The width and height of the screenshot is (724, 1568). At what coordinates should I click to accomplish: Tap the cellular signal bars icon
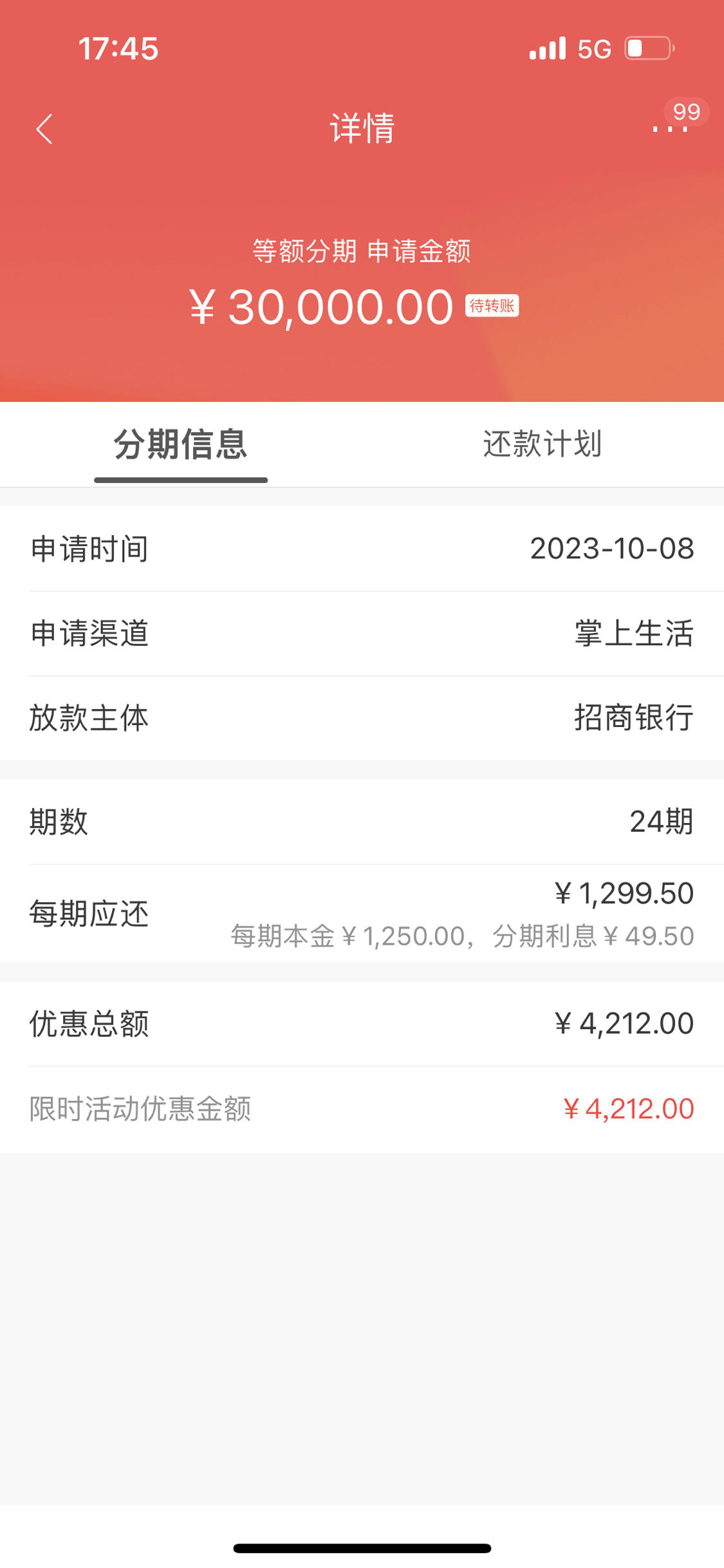pyautogui.click(x=548, y=48)
